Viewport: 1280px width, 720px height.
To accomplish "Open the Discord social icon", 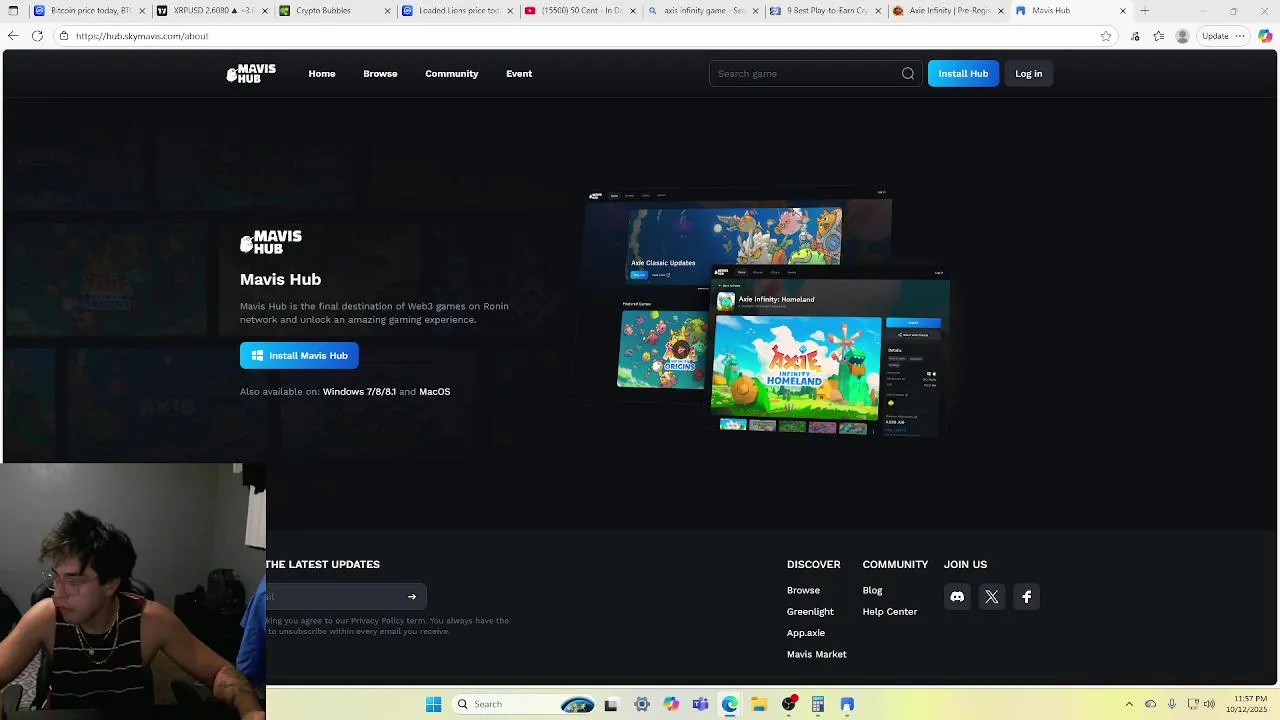I will tap(957, 597).
